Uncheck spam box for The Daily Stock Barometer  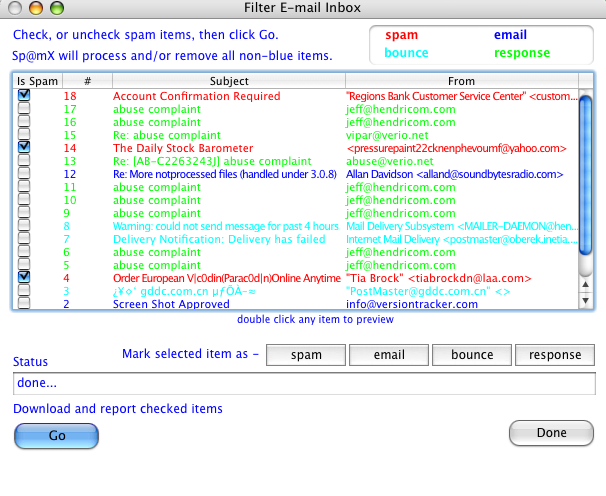(24, 147)
